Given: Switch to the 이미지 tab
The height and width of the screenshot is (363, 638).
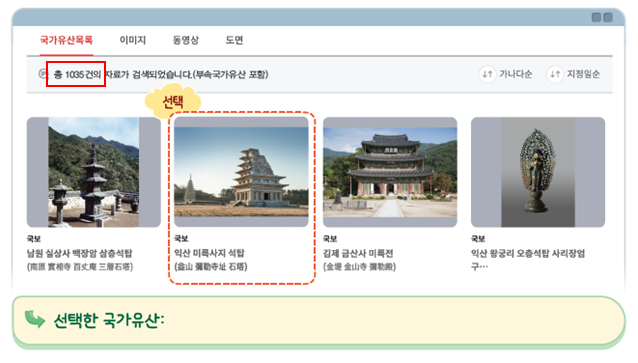Looking at the screenshot, I should click(x=133, y=40).
